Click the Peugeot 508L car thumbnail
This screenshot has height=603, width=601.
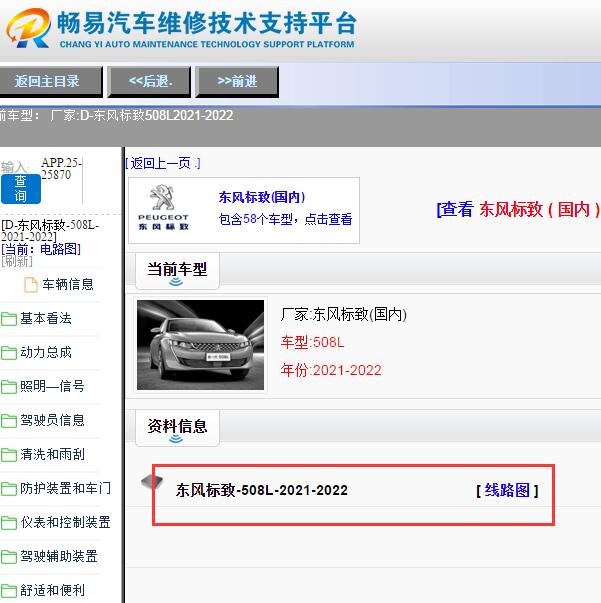[200, 345]
